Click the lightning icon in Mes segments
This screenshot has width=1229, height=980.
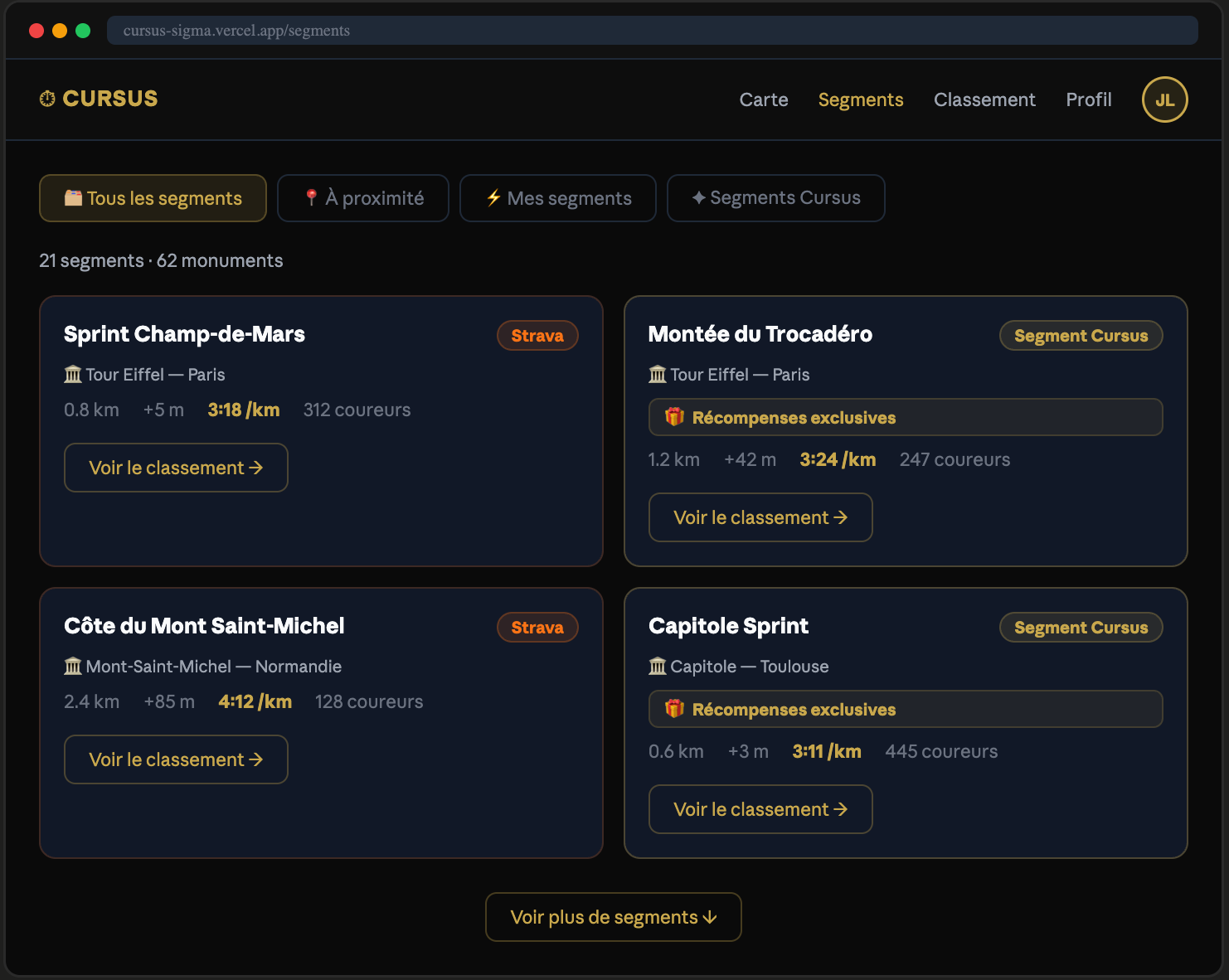(493, 198)
